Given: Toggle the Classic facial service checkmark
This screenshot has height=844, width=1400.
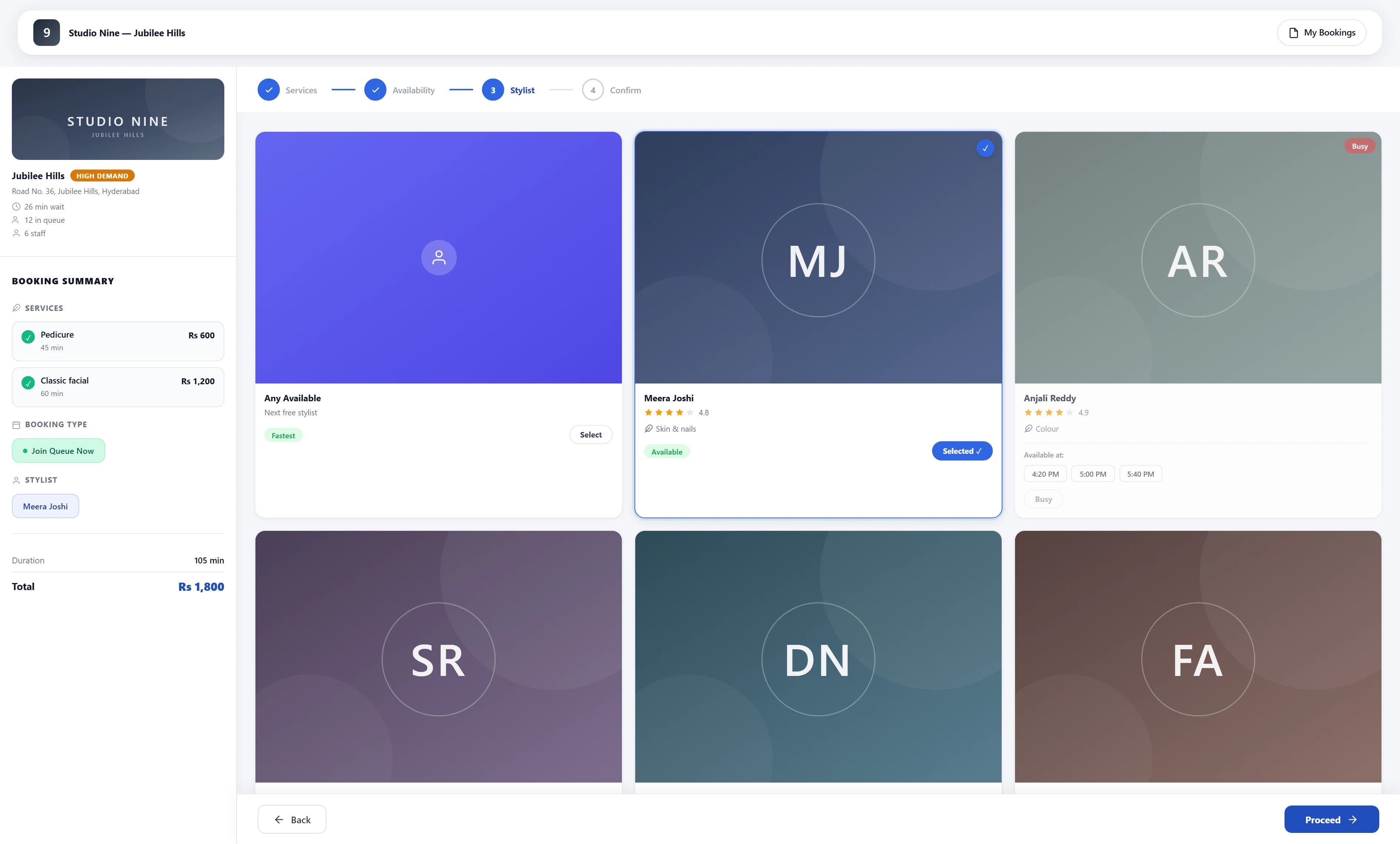Looking at the screenshot, I should click(28, 383).
